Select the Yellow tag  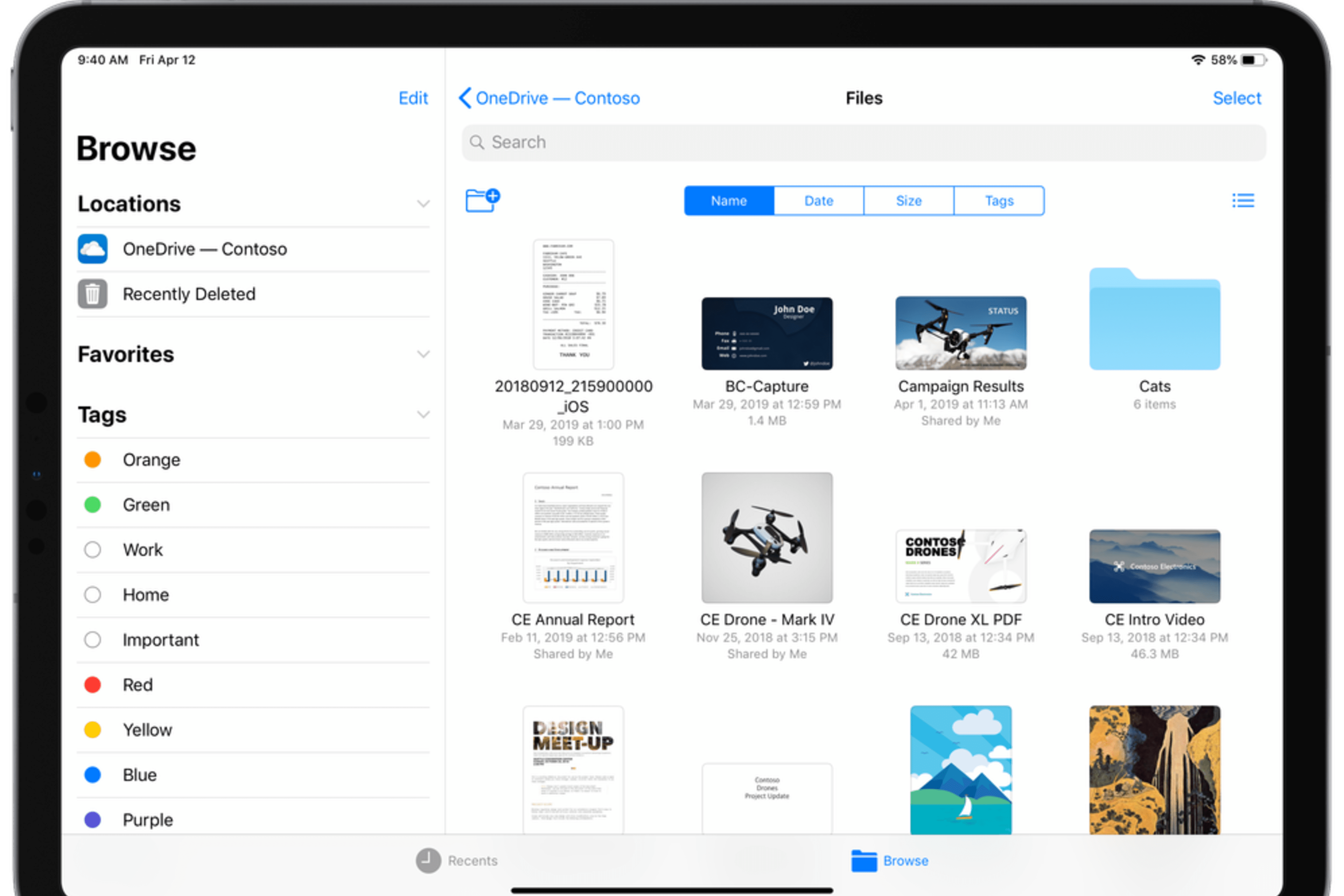pyautogui.click(x=253, y=730)
